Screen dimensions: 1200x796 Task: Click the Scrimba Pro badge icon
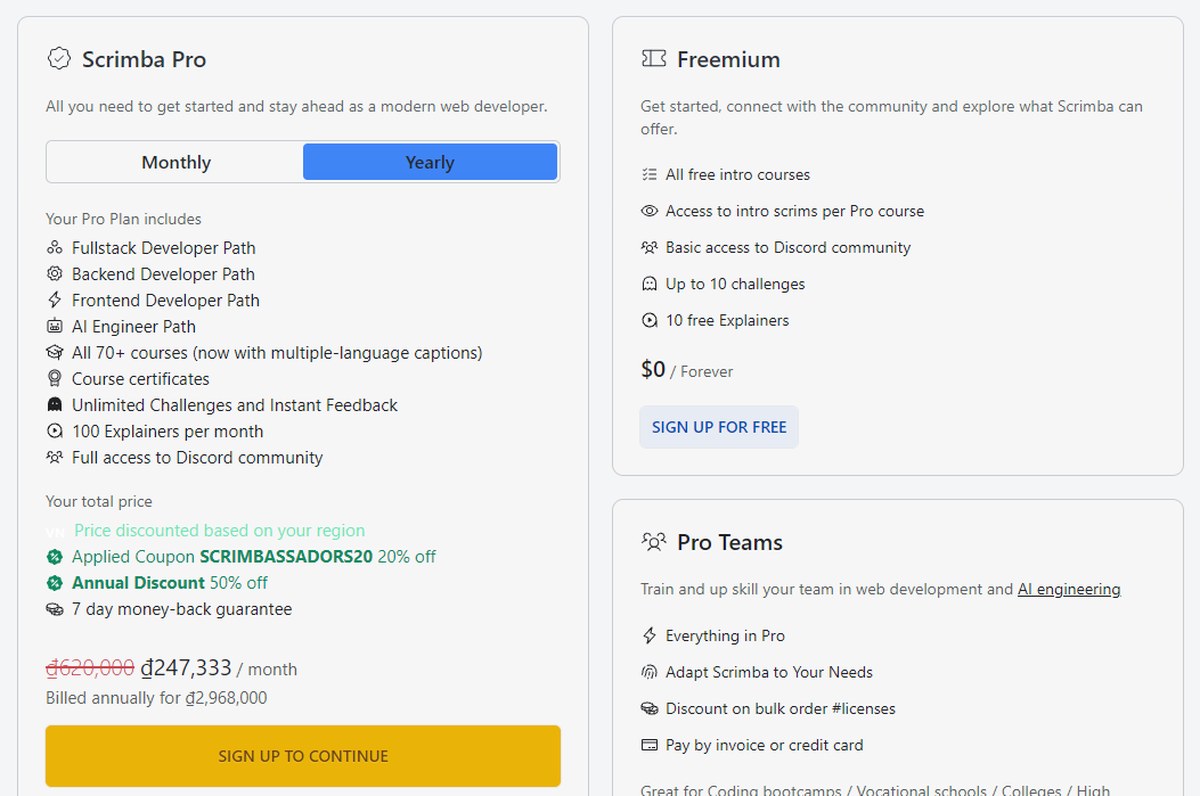pos(59,59)
